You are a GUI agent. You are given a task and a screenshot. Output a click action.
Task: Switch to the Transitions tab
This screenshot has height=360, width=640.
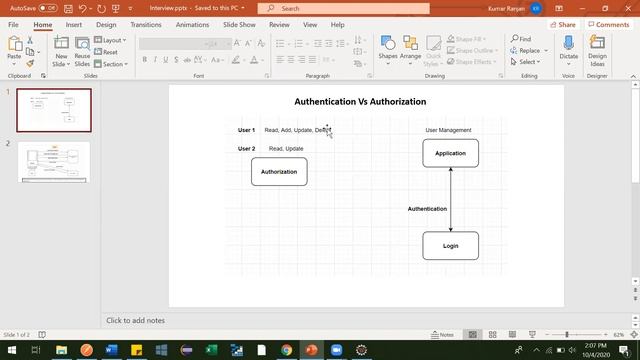coord(146,25)
